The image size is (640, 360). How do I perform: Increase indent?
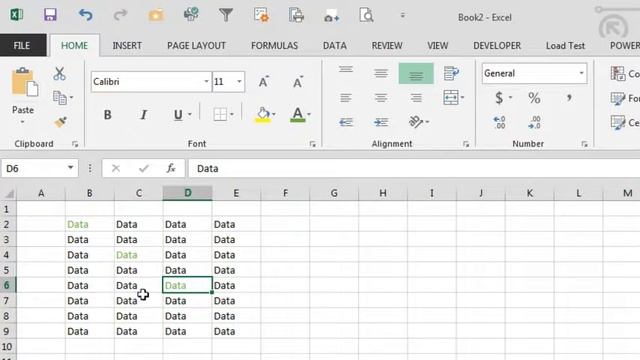click(381, 122)
